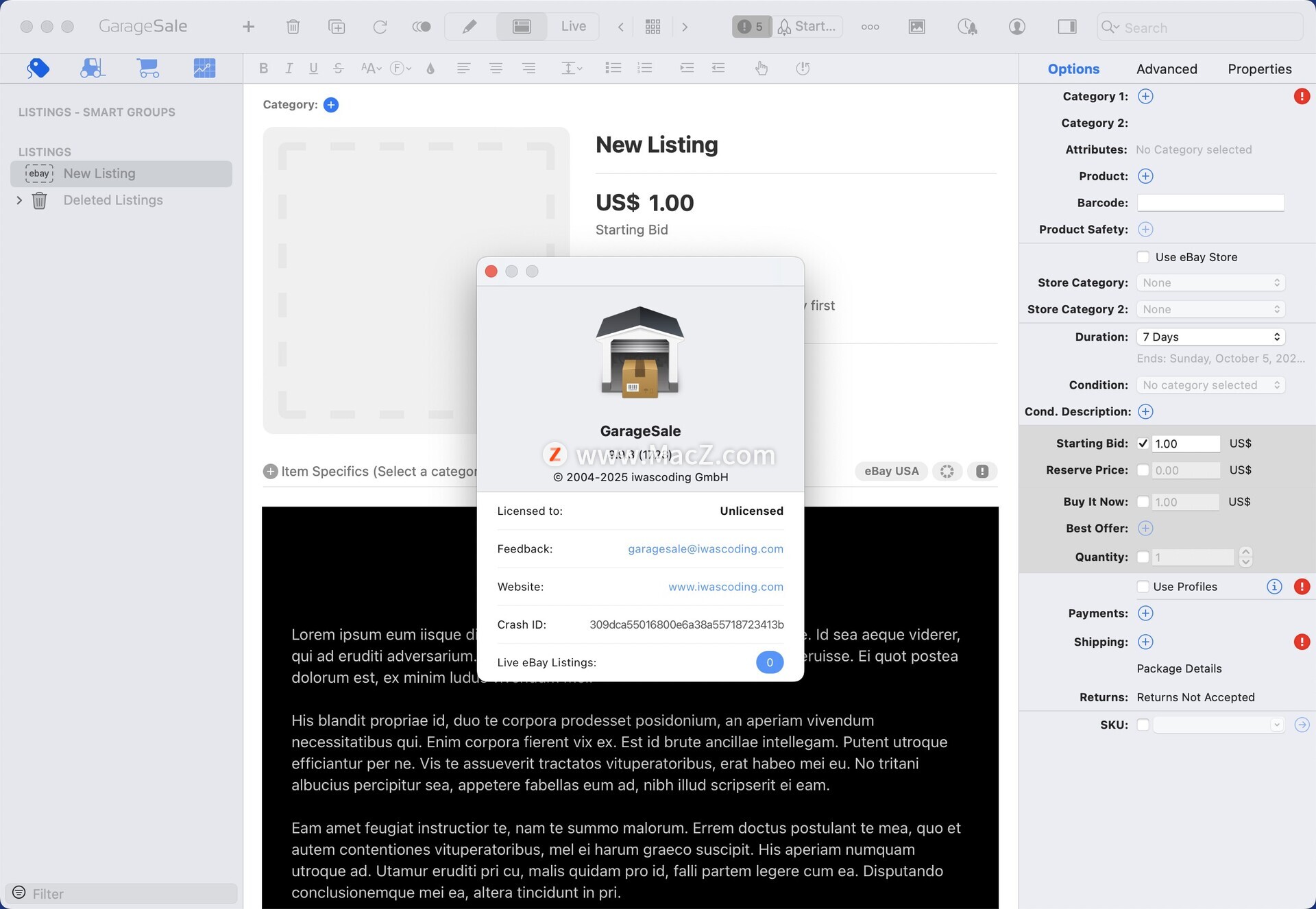Switch to the Properties tab
This screenshot has height=909, width=1316.
pos(1259,69)
